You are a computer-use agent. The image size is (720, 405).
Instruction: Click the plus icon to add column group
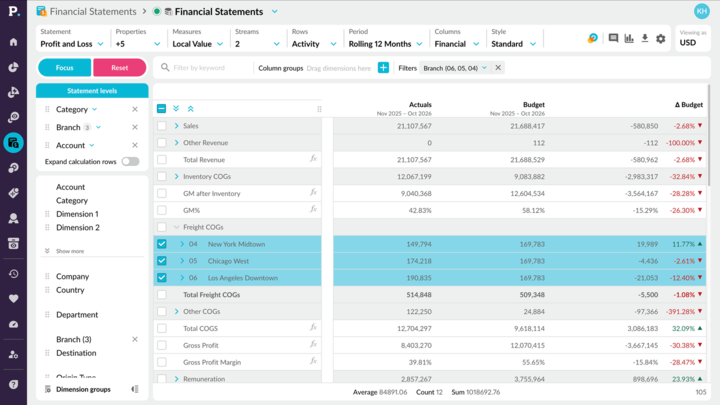pos(383,68)
